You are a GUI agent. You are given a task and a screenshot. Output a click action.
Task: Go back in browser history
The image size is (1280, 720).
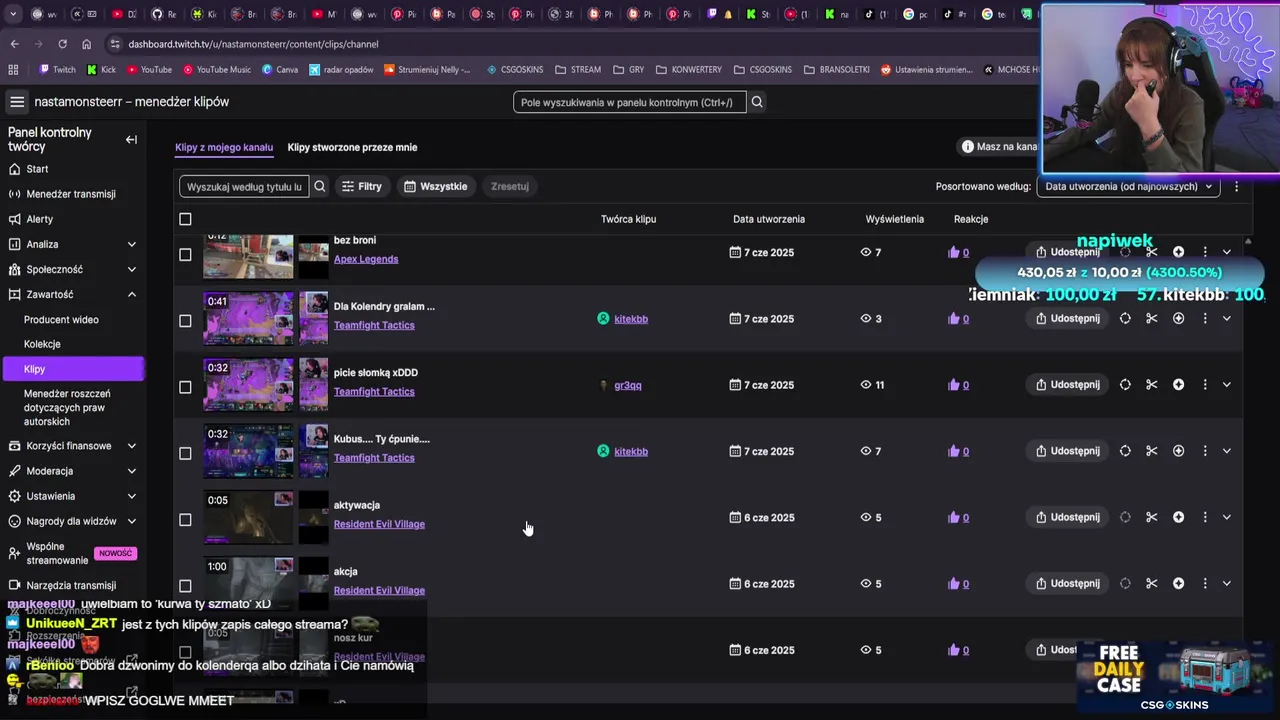tap(14, 44)
